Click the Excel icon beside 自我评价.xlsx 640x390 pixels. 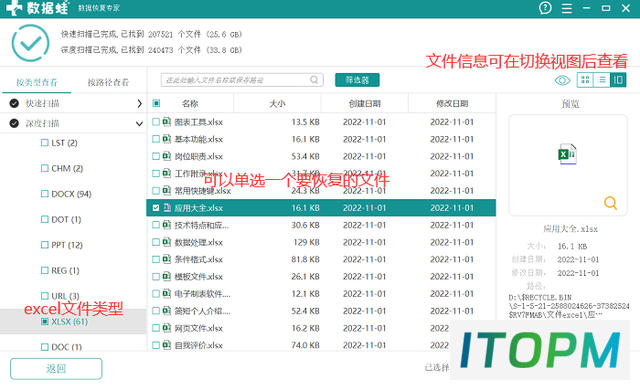[167, 345]
